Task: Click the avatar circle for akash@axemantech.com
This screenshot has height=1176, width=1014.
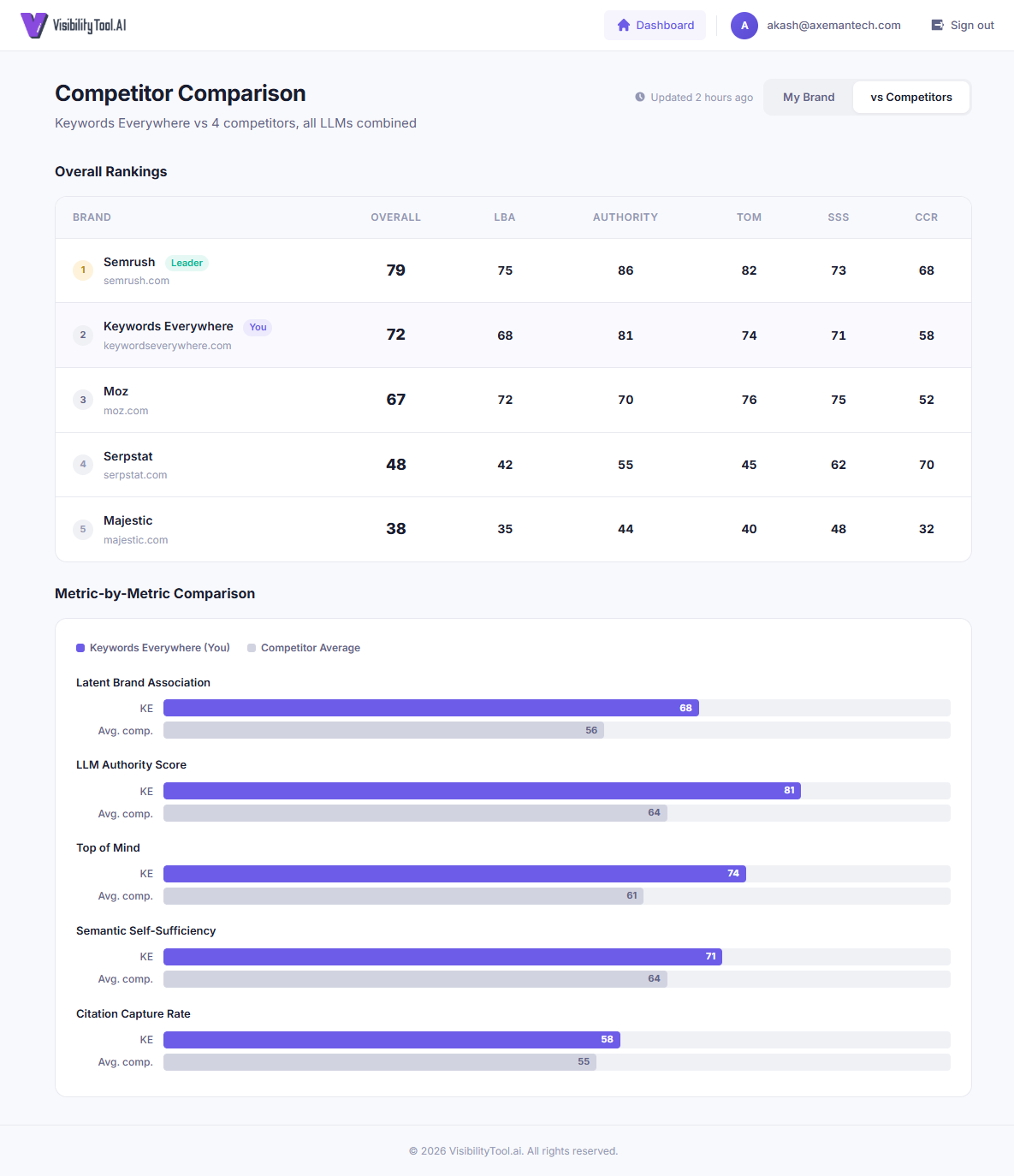Action: click(x=744, y=25)
